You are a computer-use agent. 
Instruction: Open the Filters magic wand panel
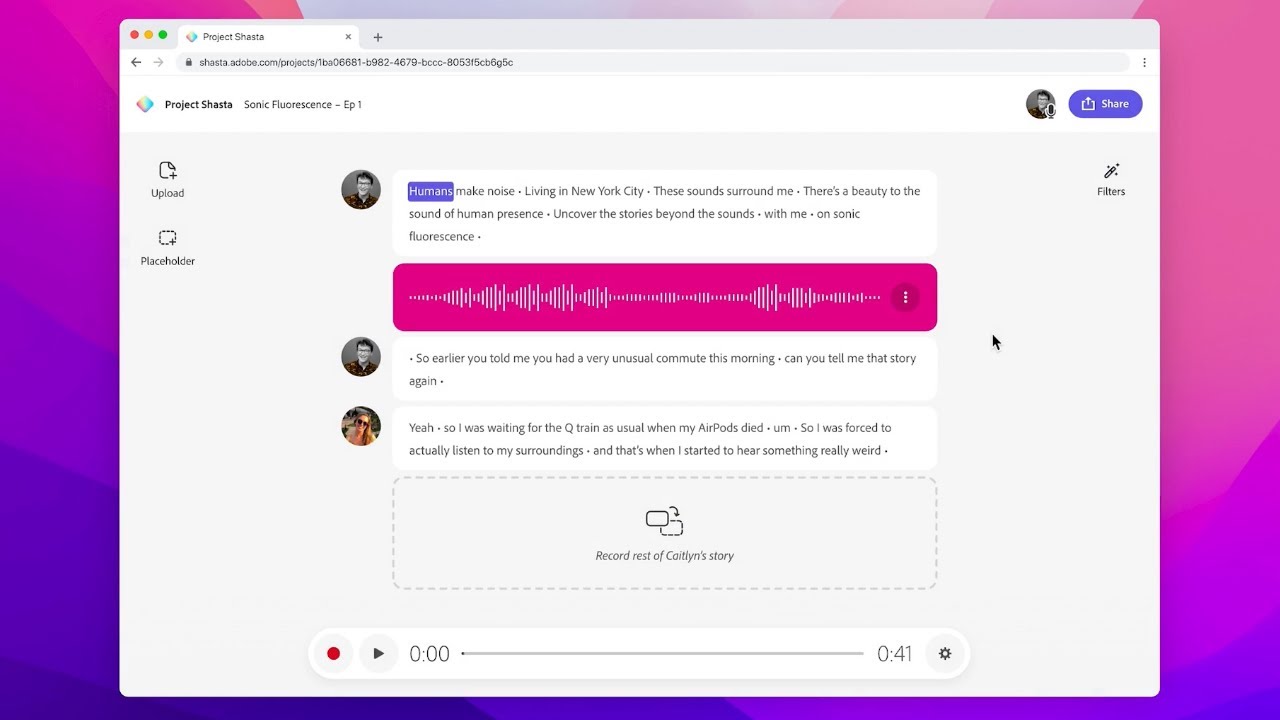[1111, 172]
